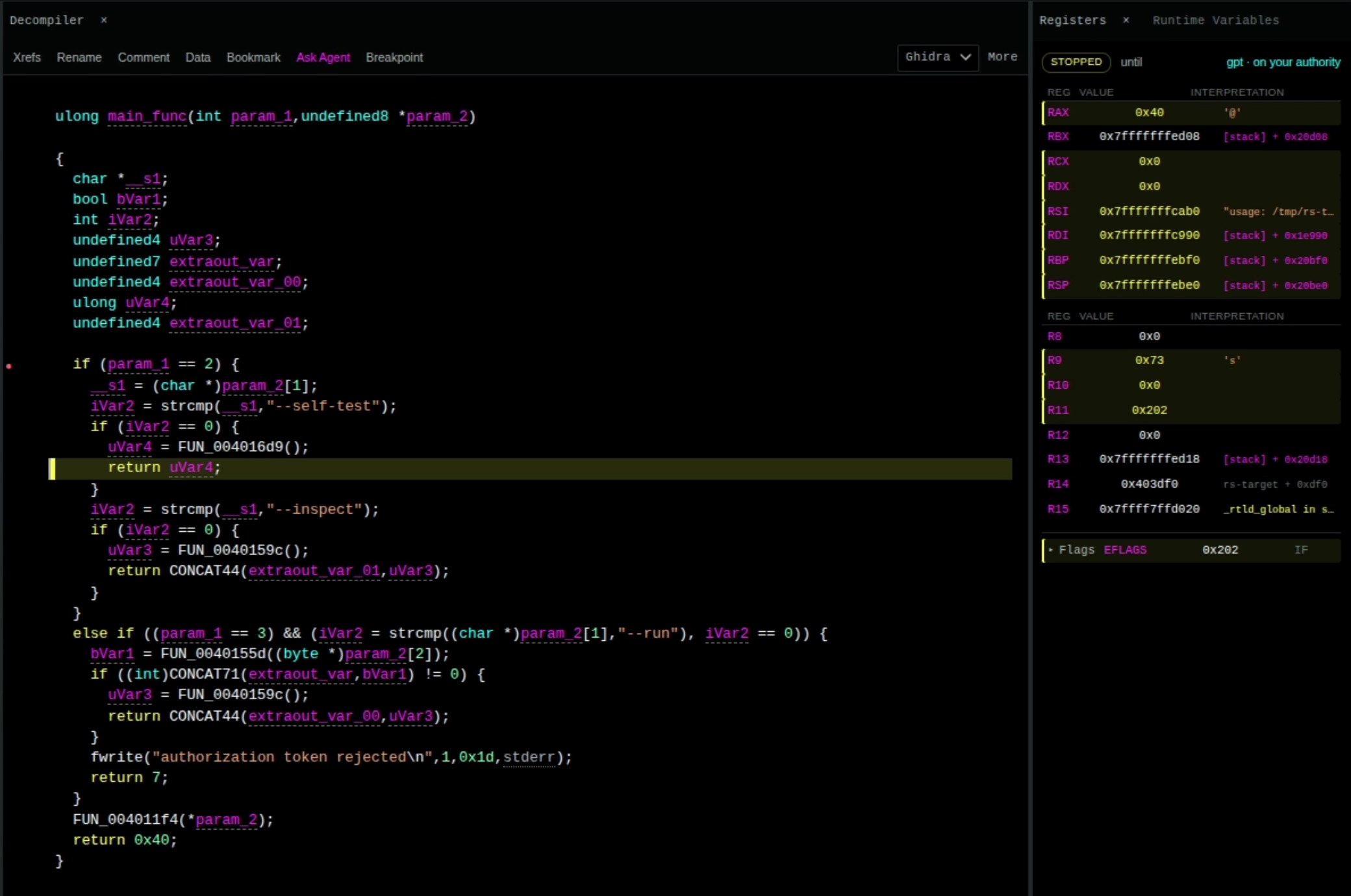Viewport: 1351px width, 896px height.
Task: Click 'return 7;' statement
Action: click(129, 777)
